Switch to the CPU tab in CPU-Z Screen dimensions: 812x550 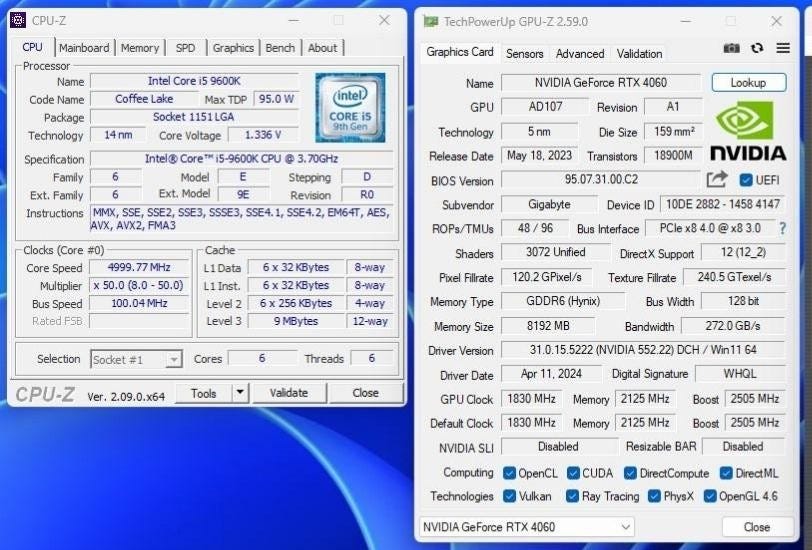tap(32, 47)
